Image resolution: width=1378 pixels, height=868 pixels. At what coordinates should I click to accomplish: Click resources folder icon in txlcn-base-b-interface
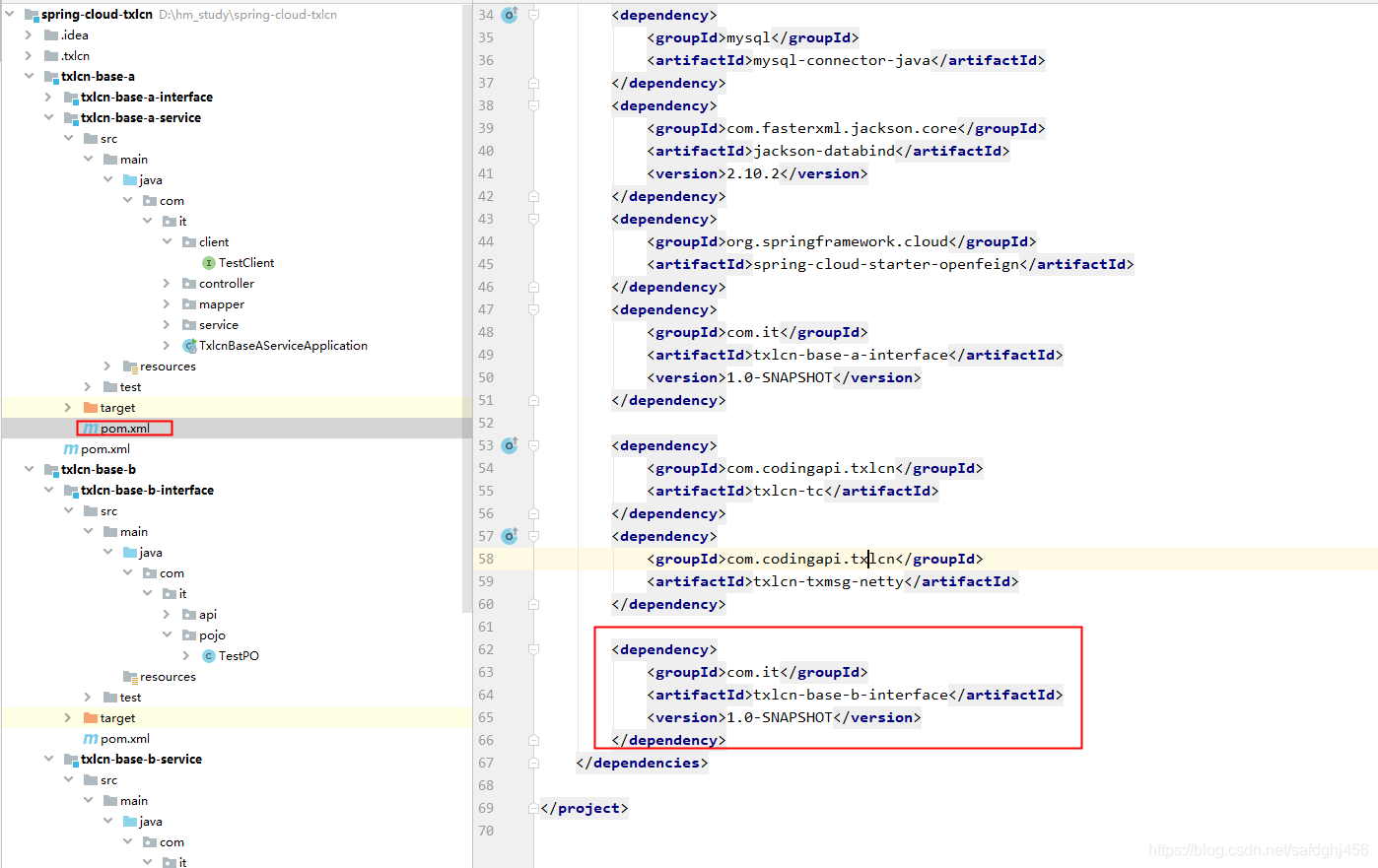click(x=130, y=677)
